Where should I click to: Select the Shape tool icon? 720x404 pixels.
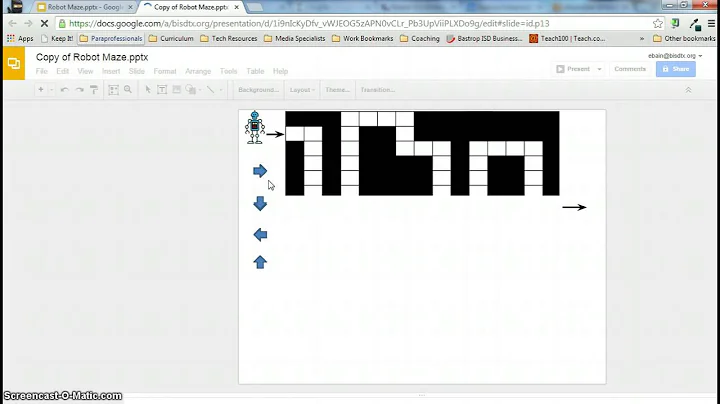pos(191,90)
